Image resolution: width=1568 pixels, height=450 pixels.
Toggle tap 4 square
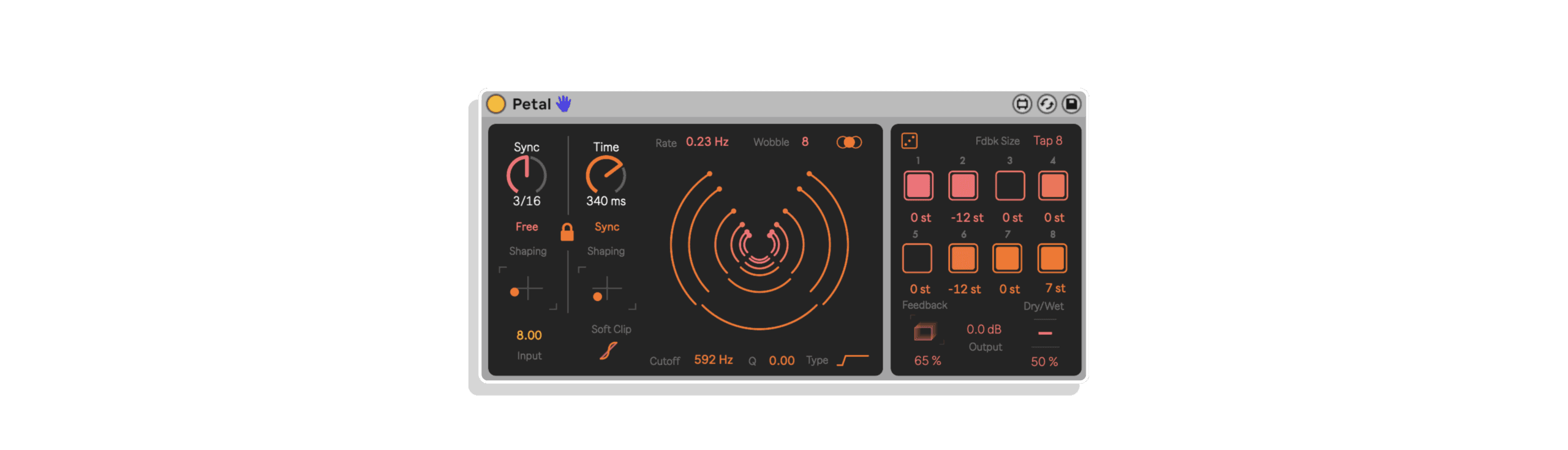click(x=1053, y=186)
